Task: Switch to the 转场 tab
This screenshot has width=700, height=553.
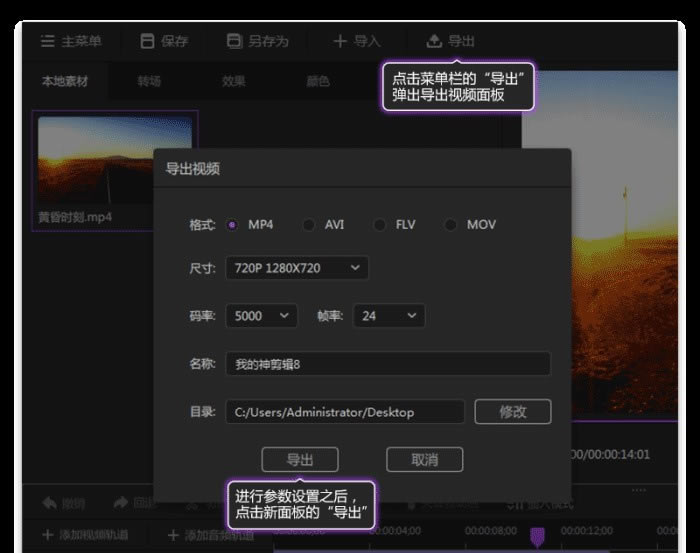Action: point(149,81)
